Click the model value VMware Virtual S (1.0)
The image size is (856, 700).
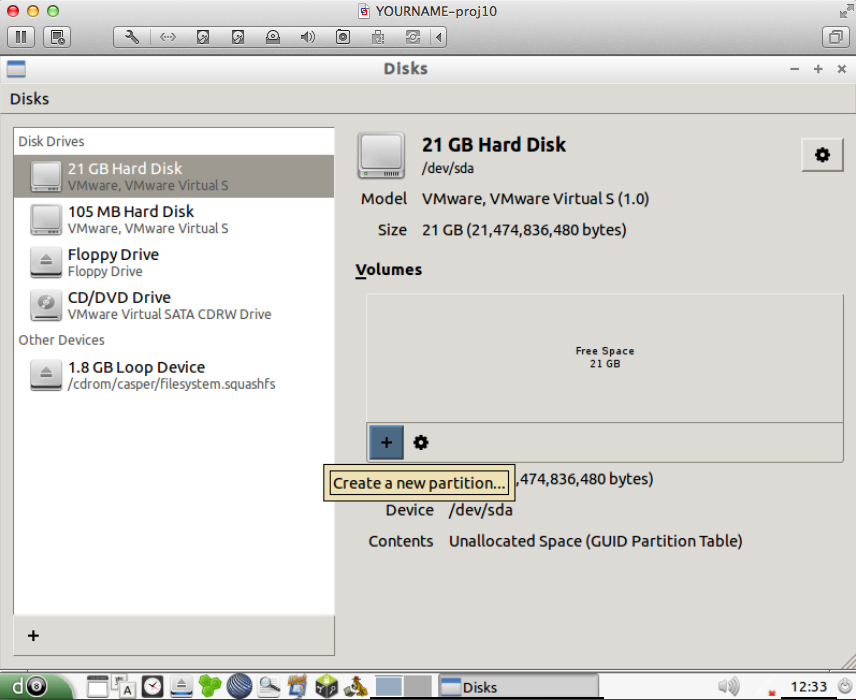tap(536, 199)
